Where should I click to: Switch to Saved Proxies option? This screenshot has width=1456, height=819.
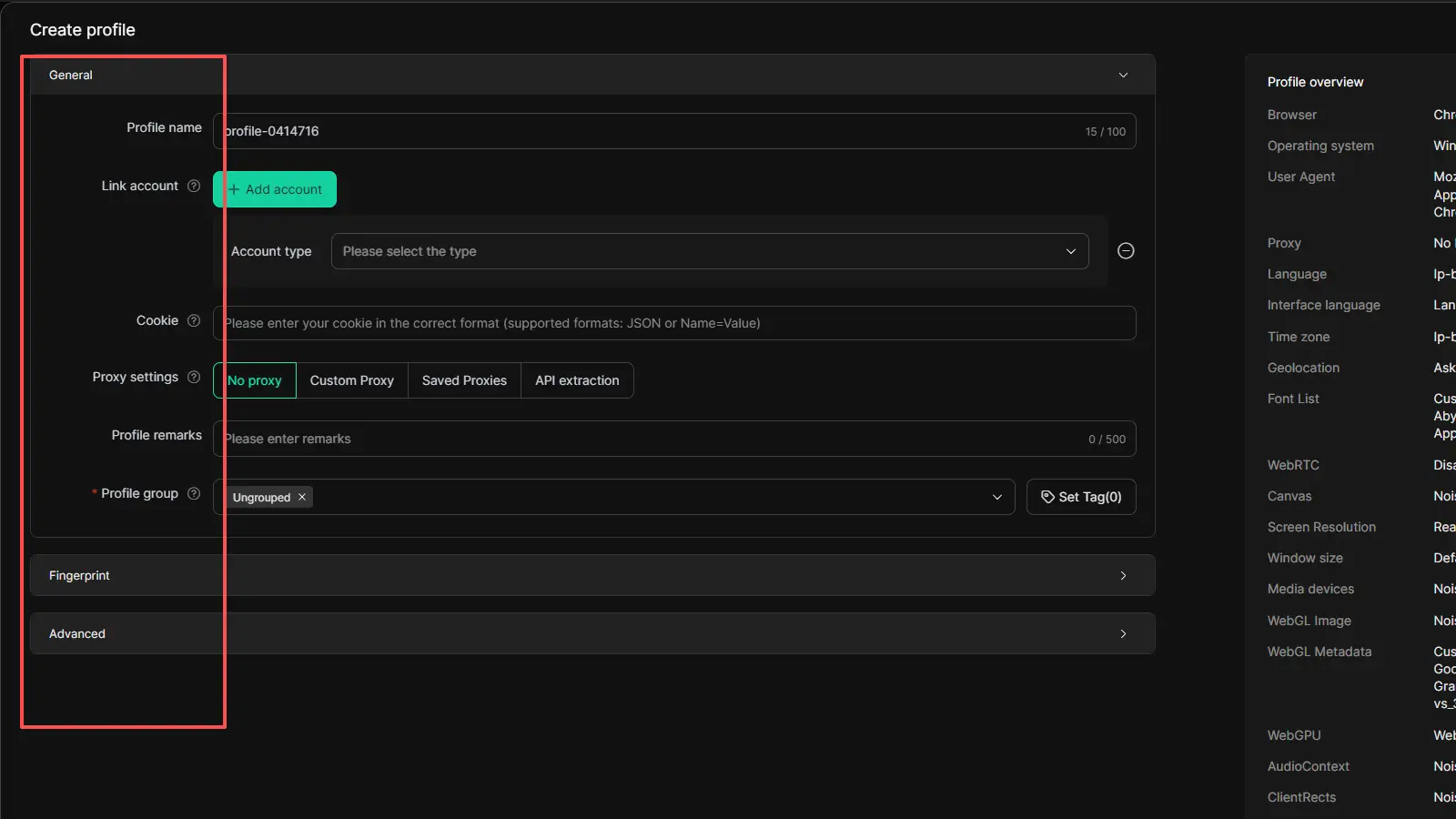pos(464,380)
